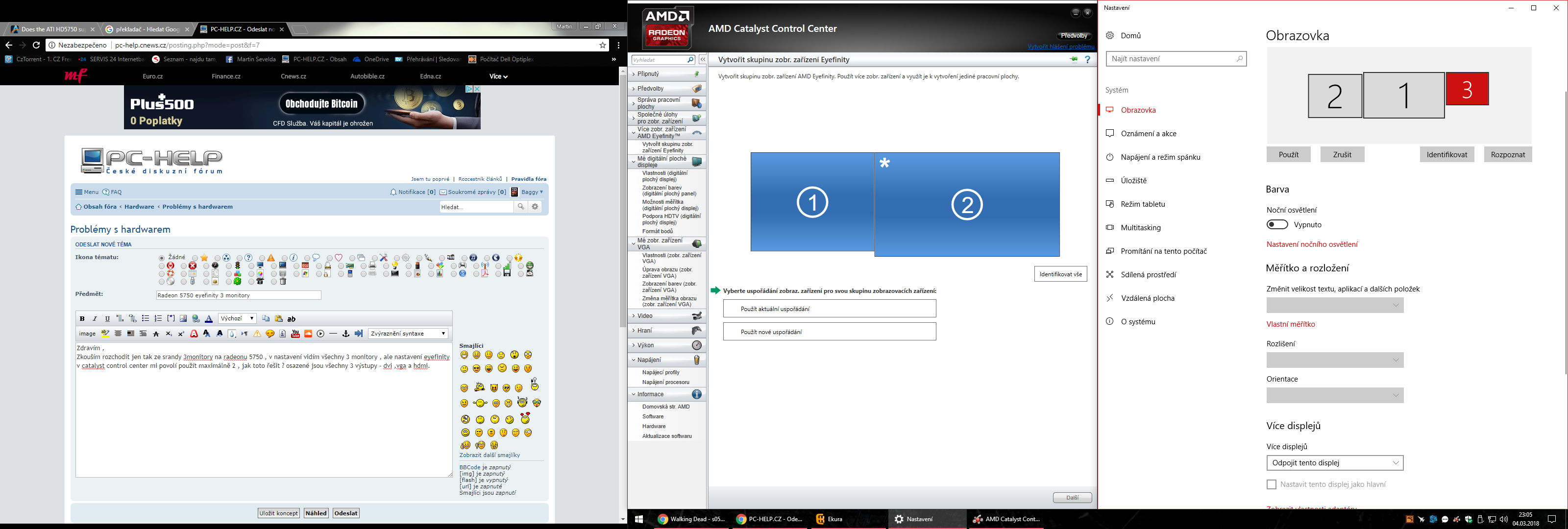
Task: Insert YouTube video BBCode button
Action: click(295, 334)
